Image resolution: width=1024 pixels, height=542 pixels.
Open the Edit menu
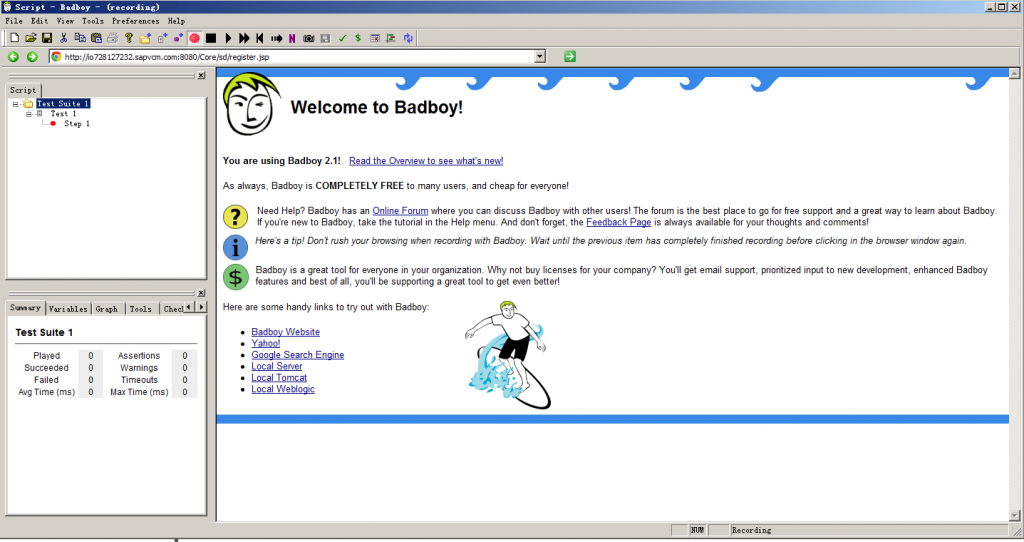click(39, 21)
